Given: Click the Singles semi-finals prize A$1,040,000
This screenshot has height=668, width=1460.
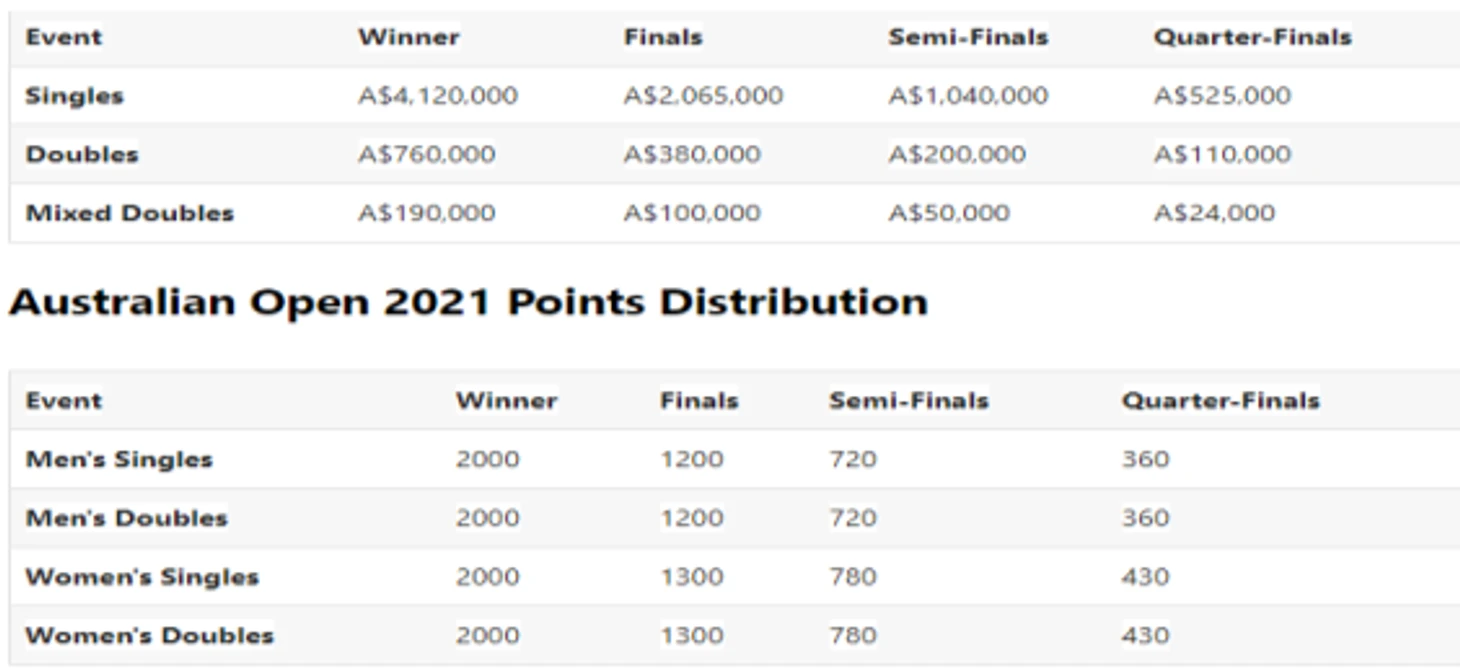Looking at the screenshot, I should click(x=968, y=96).
